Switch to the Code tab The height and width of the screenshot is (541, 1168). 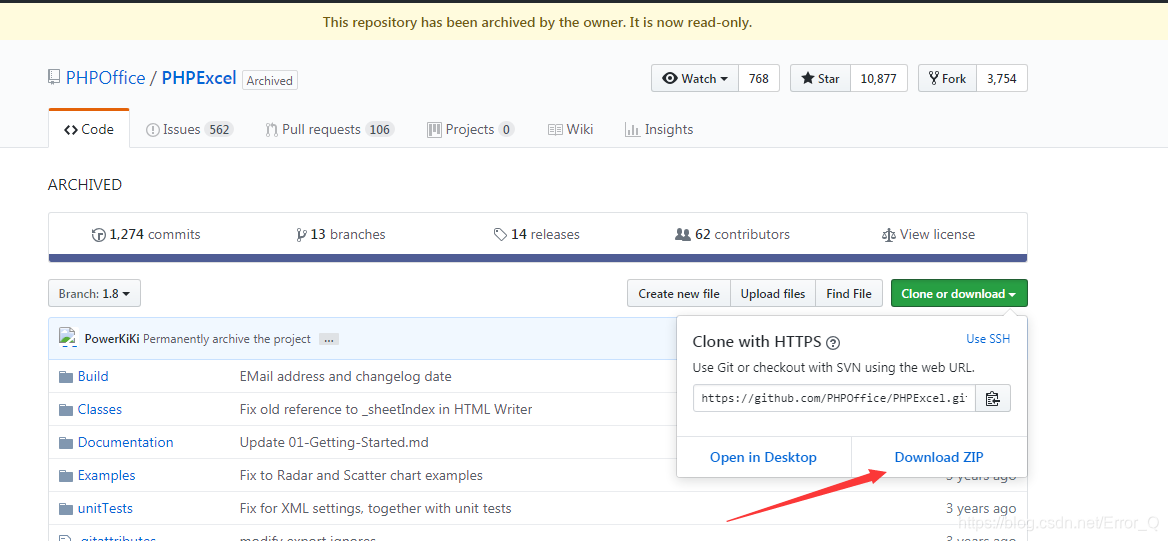click(89, 129)
